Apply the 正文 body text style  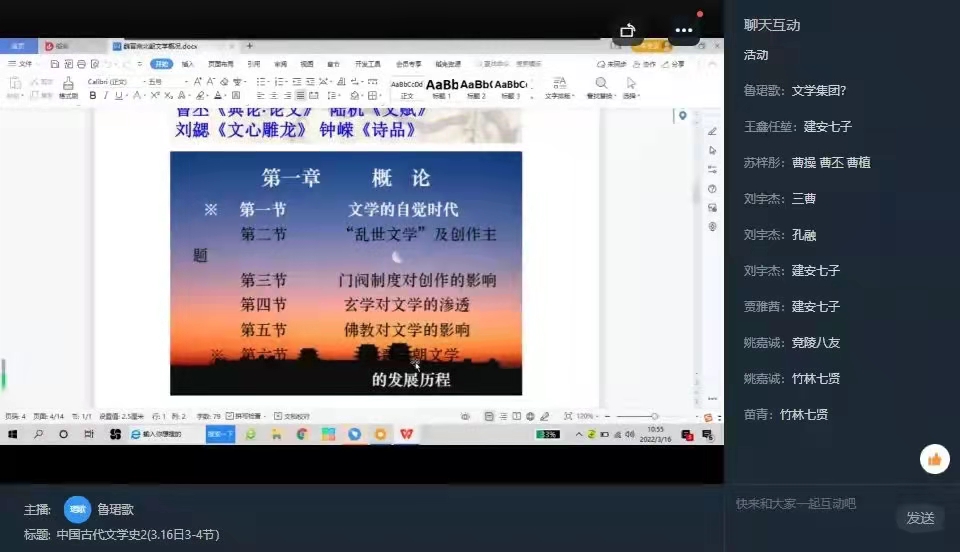[407, 88]
